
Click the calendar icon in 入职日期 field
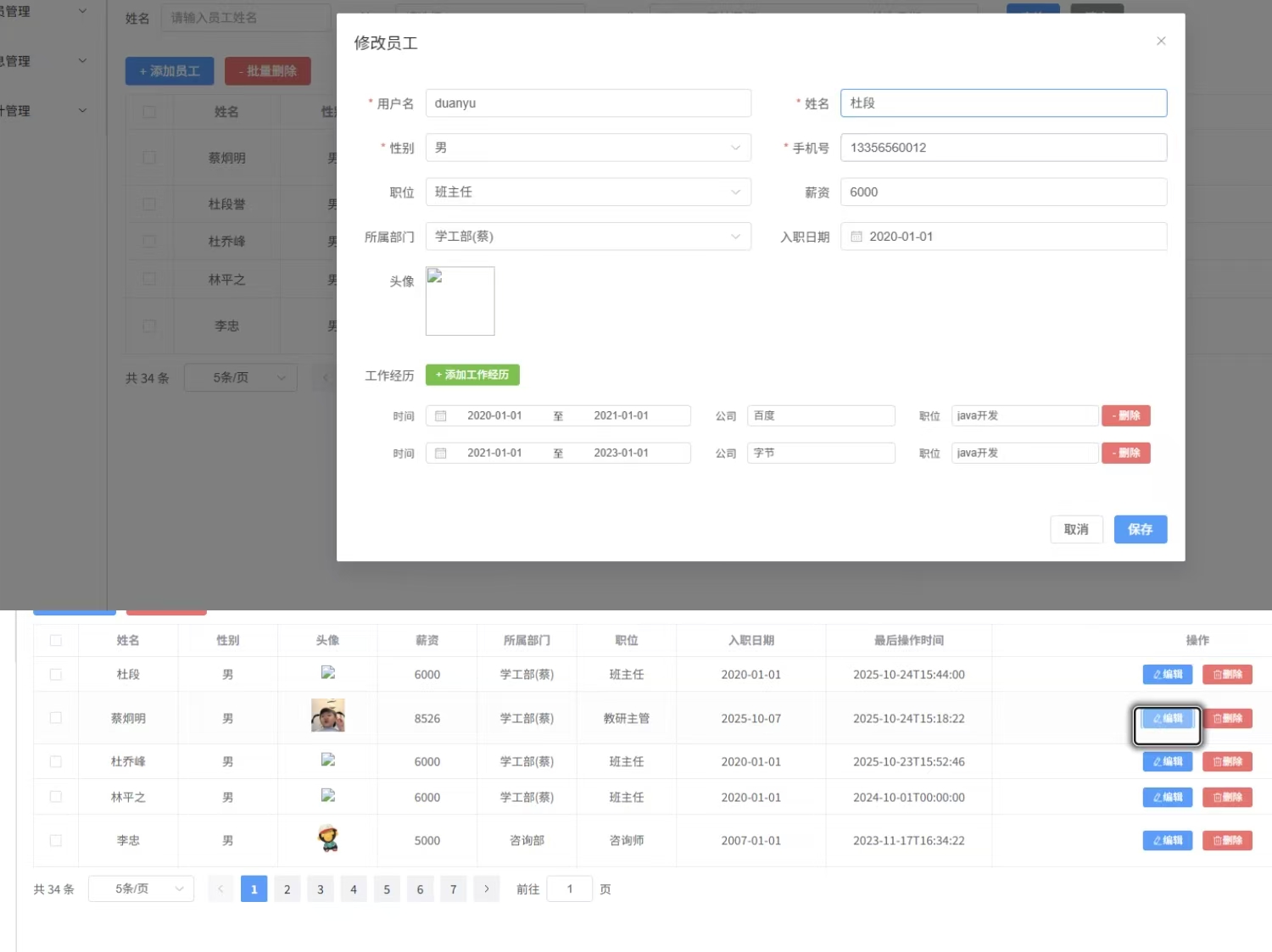click(x=856, y=237)
